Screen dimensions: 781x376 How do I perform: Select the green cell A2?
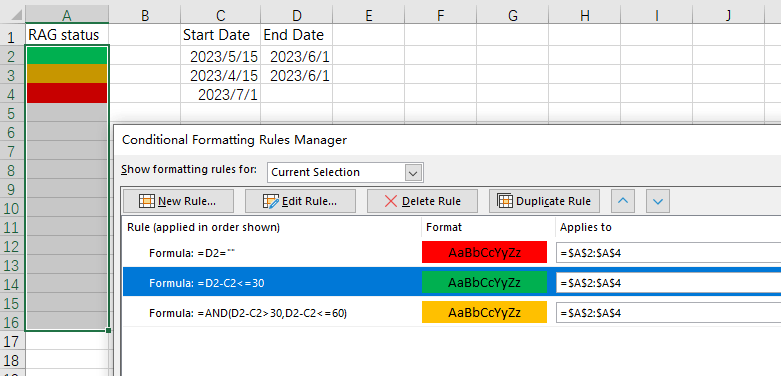click(x=67, y=55)
